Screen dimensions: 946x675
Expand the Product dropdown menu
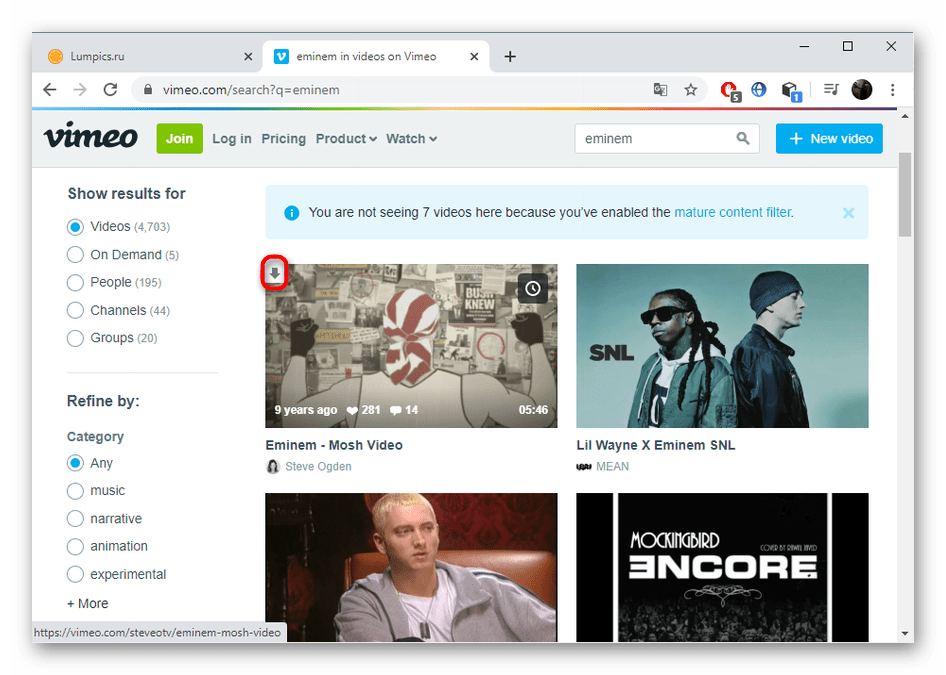pyautogui.click(x=346, y=139)
